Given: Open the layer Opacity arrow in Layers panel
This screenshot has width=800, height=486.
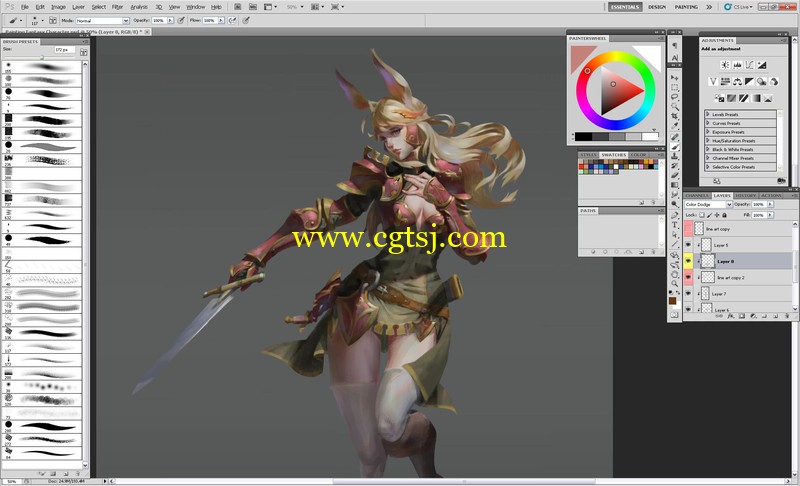Looking at the screenshot, I should coord(770,204).
